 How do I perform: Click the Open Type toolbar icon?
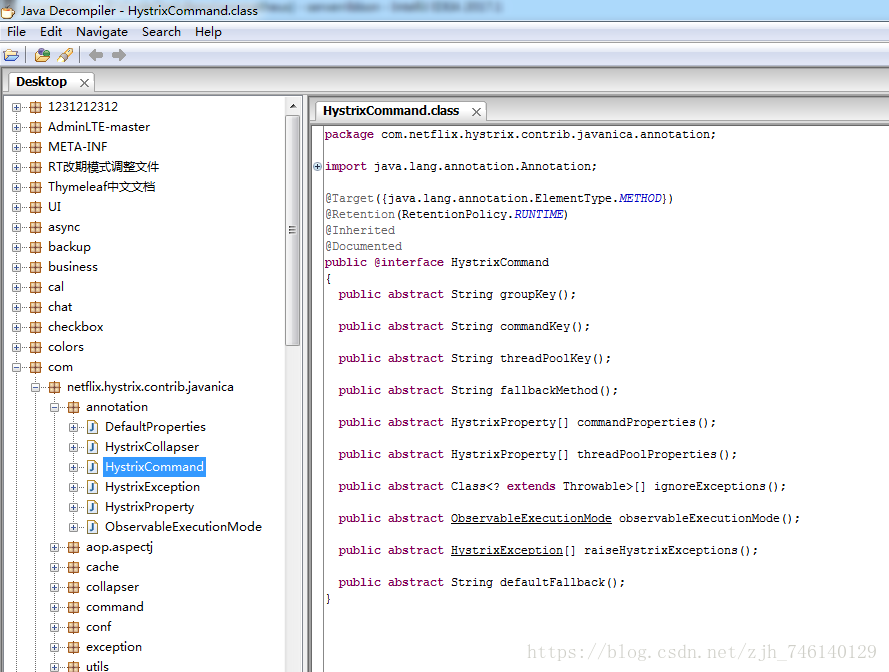[x=42, y=55]
